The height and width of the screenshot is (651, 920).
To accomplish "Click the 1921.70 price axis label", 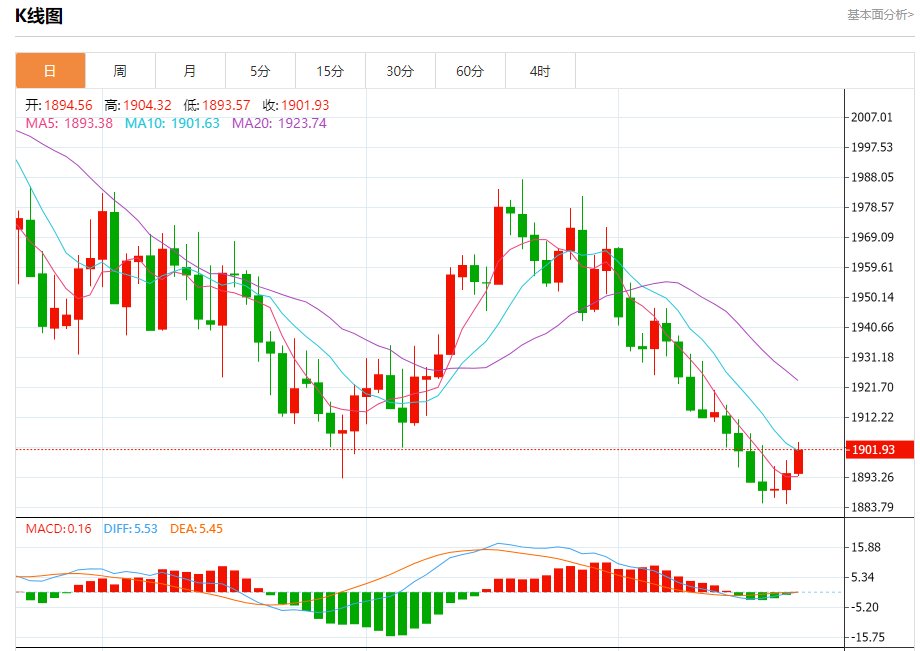I will pyautogui.click(x=872, y=387).
